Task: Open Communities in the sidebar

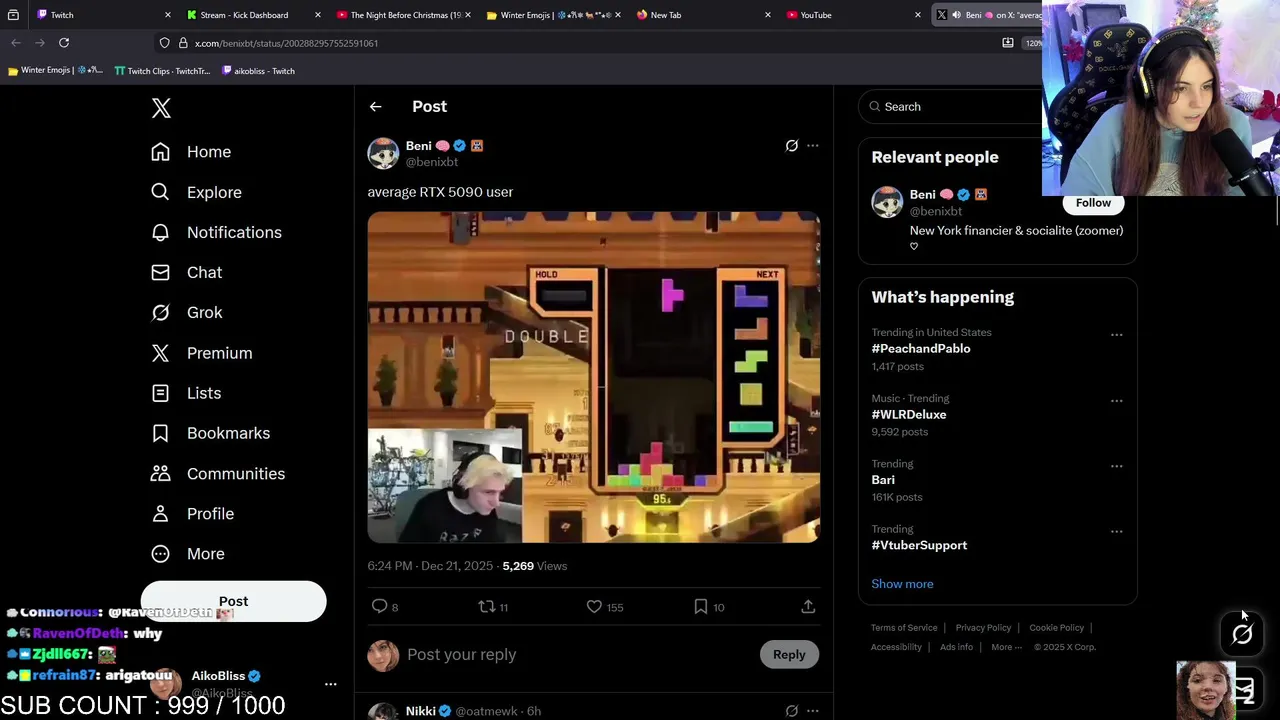Action: pyautogui.click(x=218, y=473)
